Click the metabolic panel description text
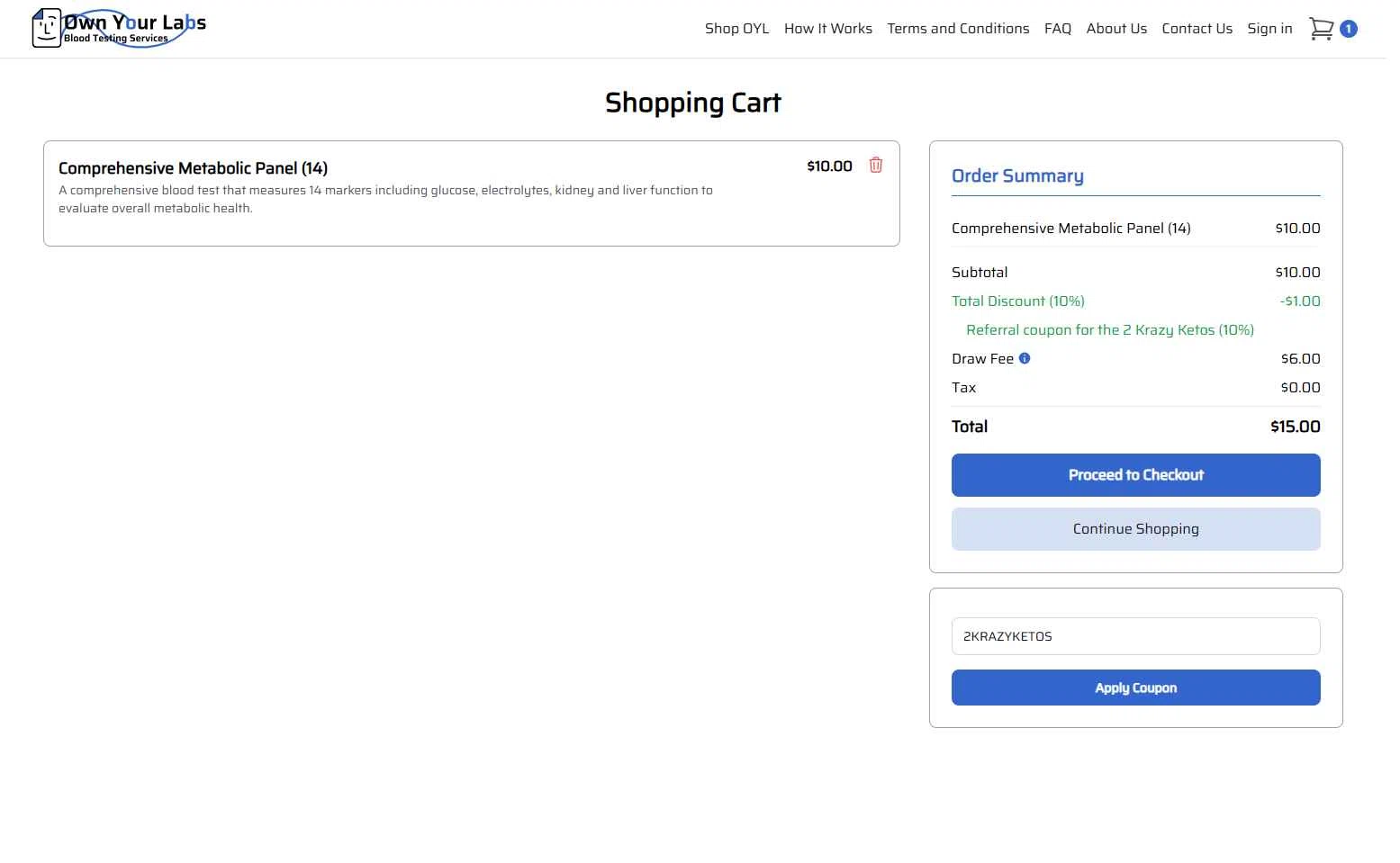The width and height of the screenshot is (1400, 863). (385, 199)
